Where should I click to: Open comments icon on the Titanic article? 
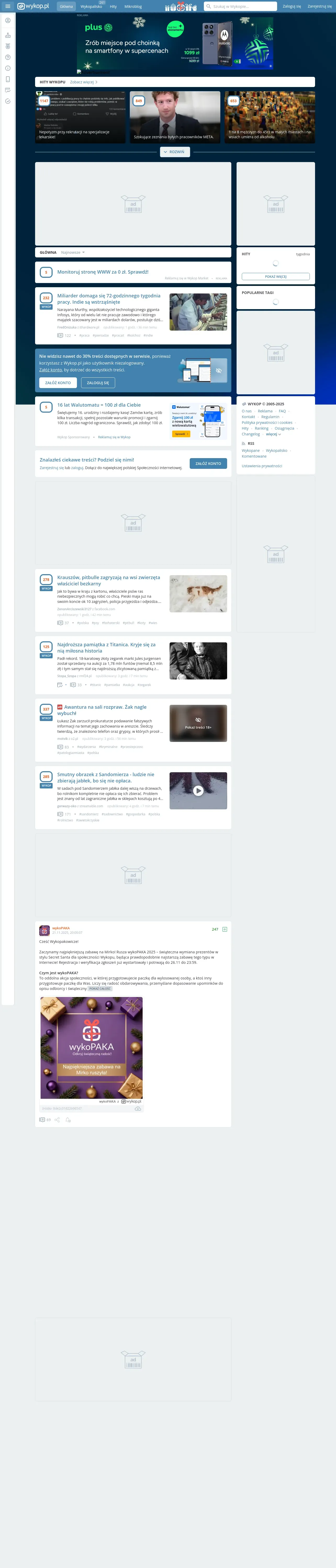pyautogui.click(x=73, y=685)
